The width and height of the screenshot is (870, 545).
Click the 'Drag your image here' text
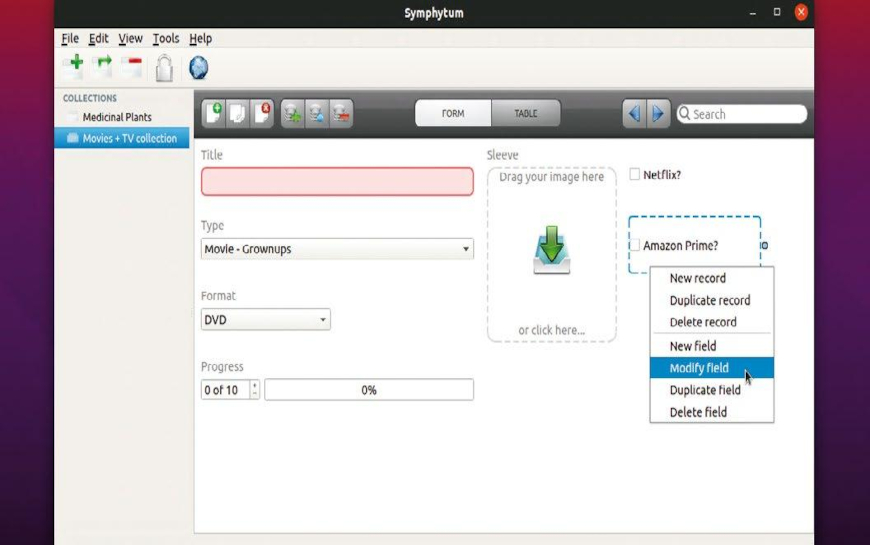(x=552, y=176)
